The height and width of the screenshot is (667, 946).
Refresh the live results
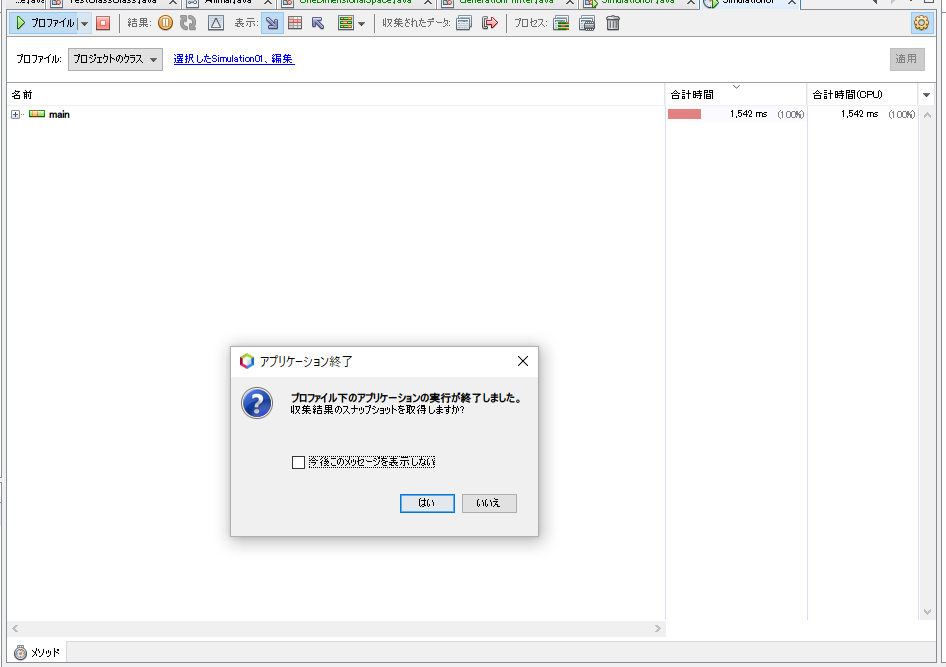188,24
